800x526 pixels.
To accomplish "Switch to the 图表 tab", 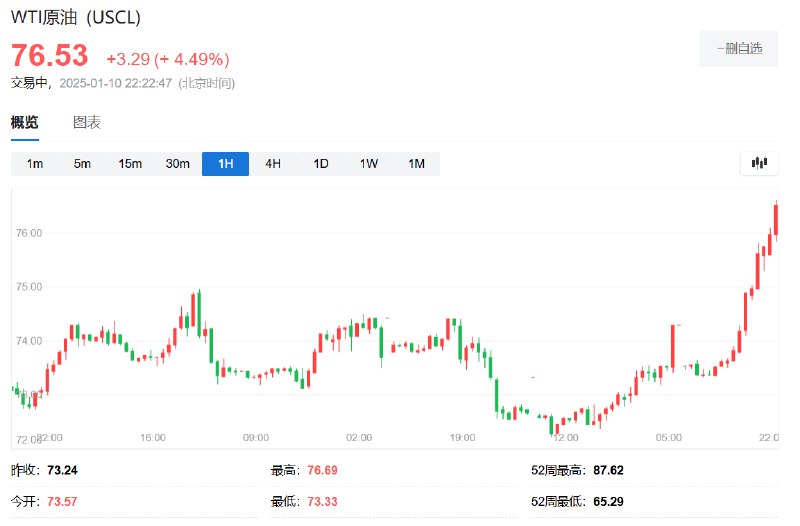I will 87,122.
